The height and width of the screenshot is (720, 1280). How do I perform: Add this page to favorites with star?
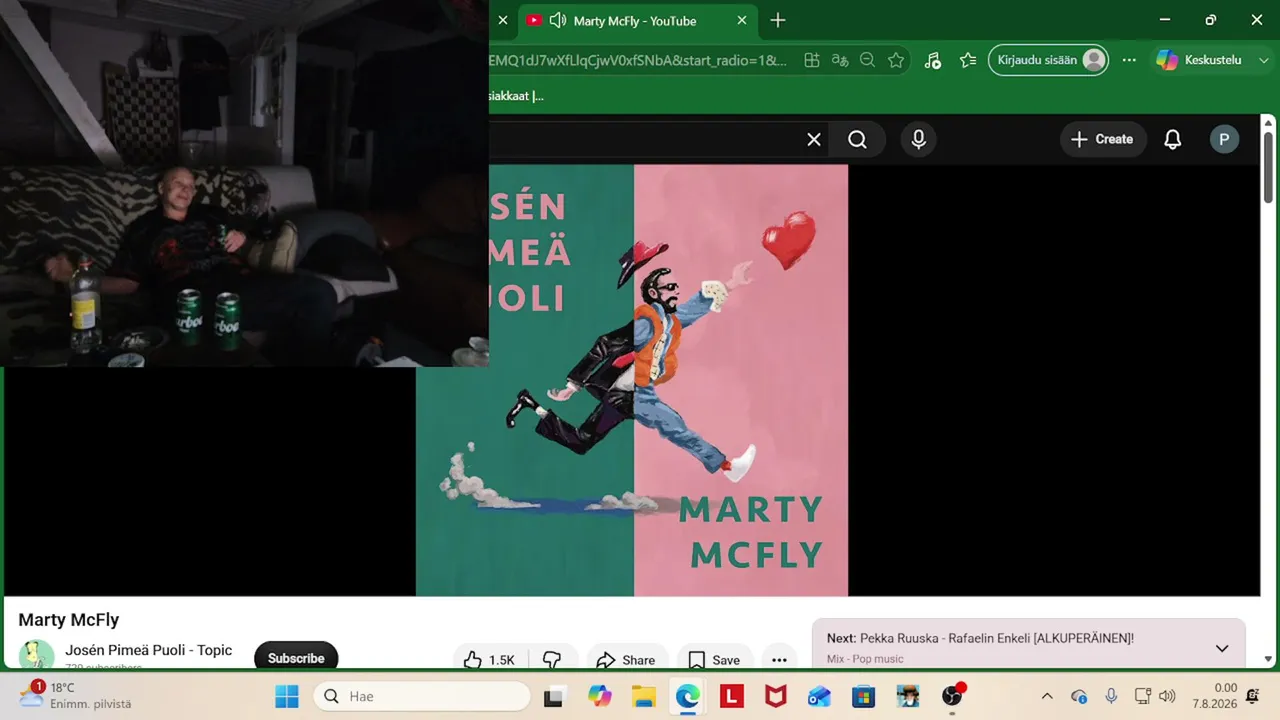(896, 60)
